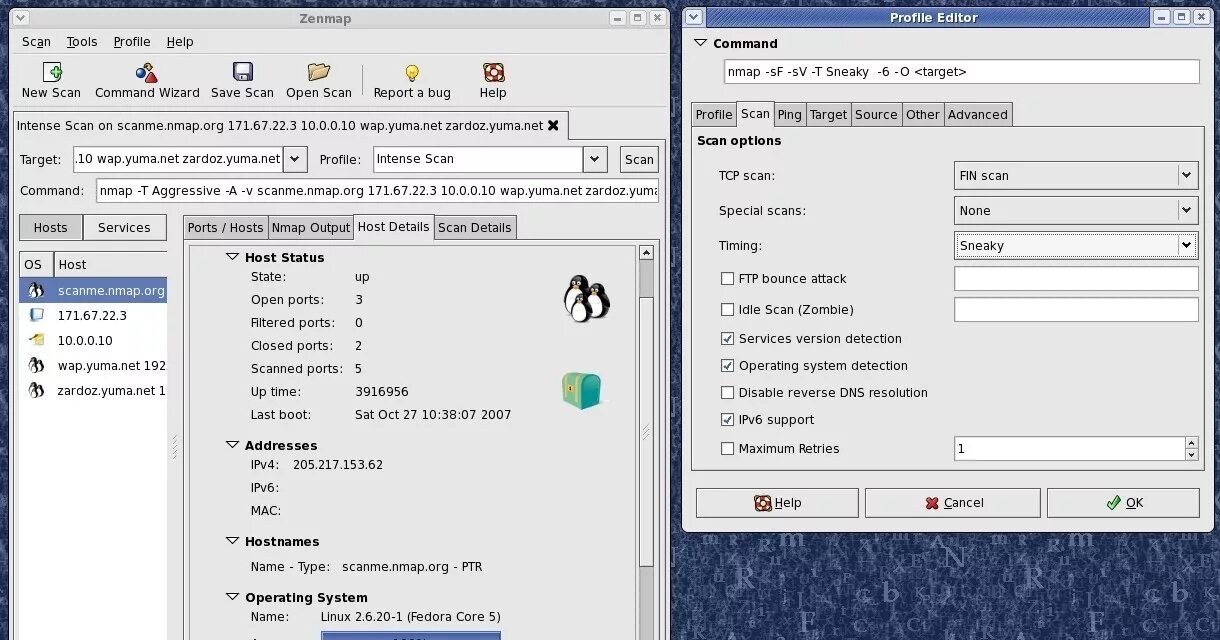Image resolution: width=1220 pixels, height=640 pixels.
Task: Open Zenmap window menu icon in title bar
Action: [21, 18]
